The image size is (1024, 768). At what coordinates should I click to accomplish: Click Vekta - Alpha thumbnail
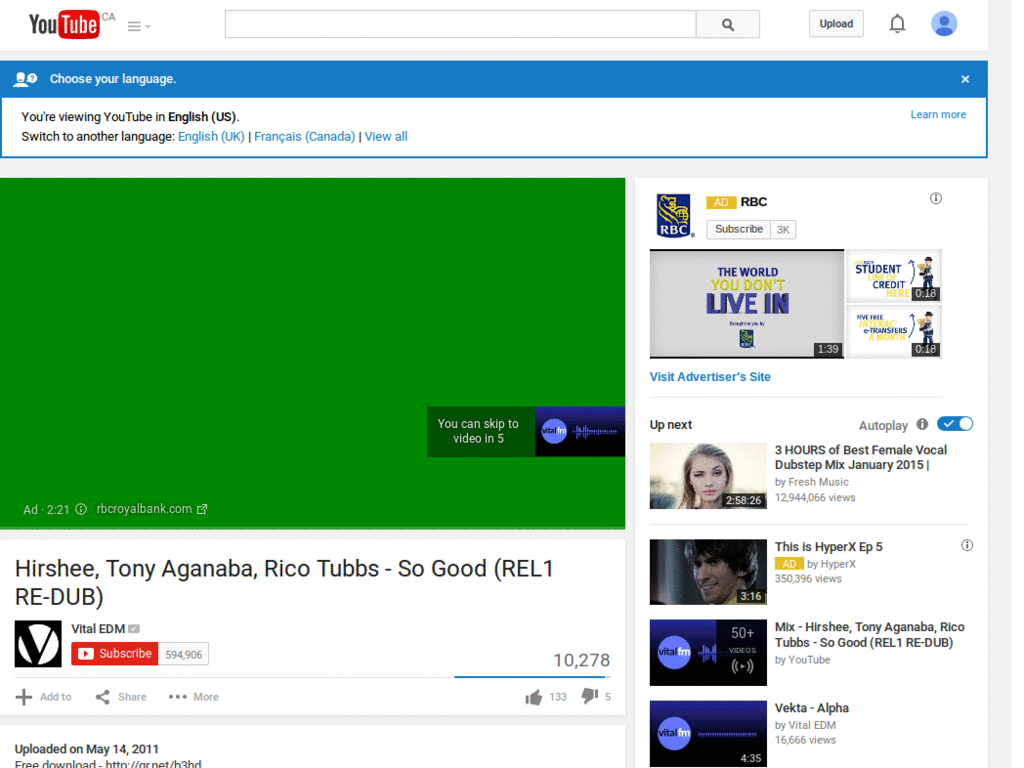tap(708, 733)
